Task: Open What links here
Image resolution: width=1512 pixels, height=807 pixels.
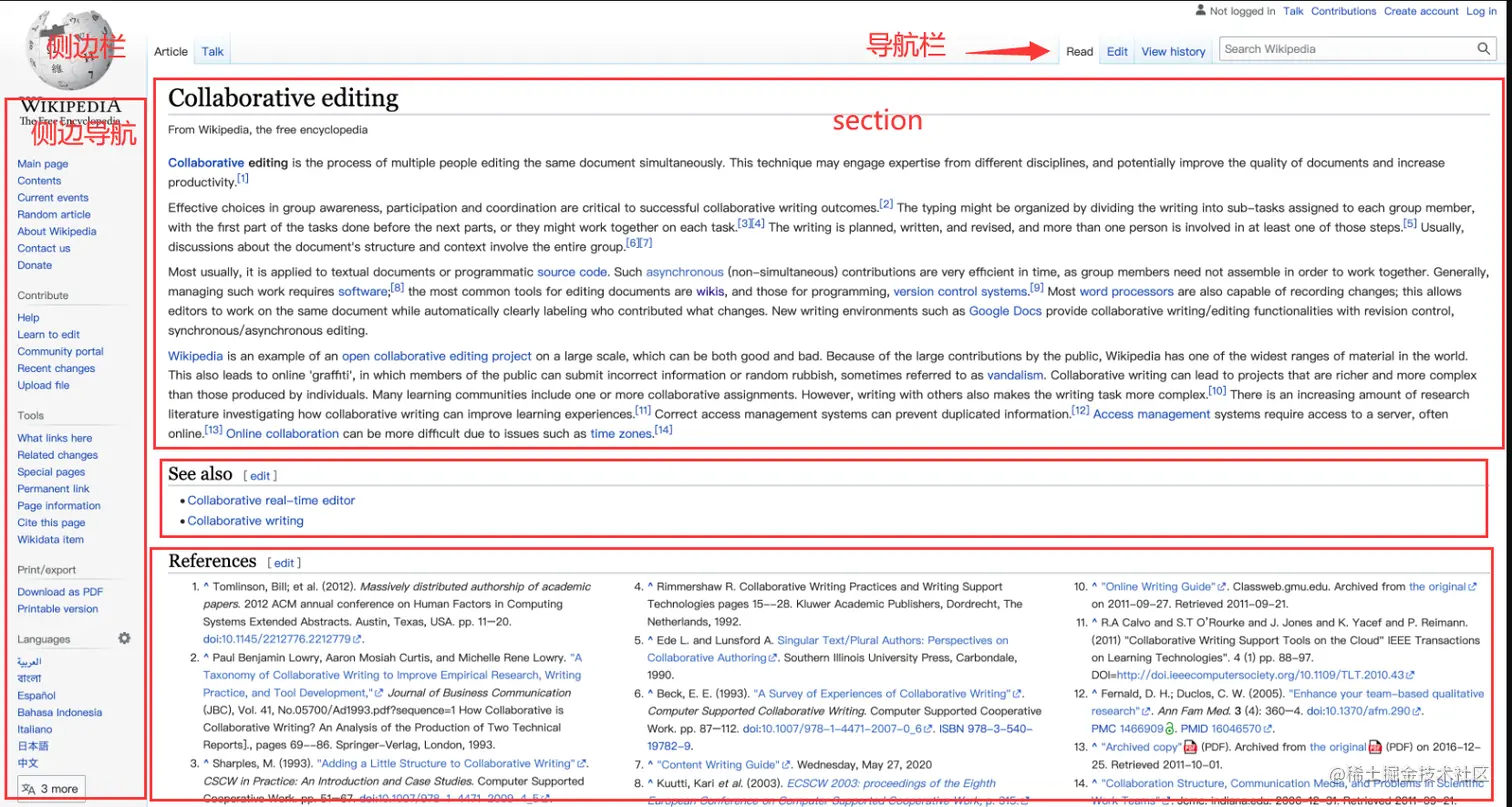Action: click(x=55, y=438)
